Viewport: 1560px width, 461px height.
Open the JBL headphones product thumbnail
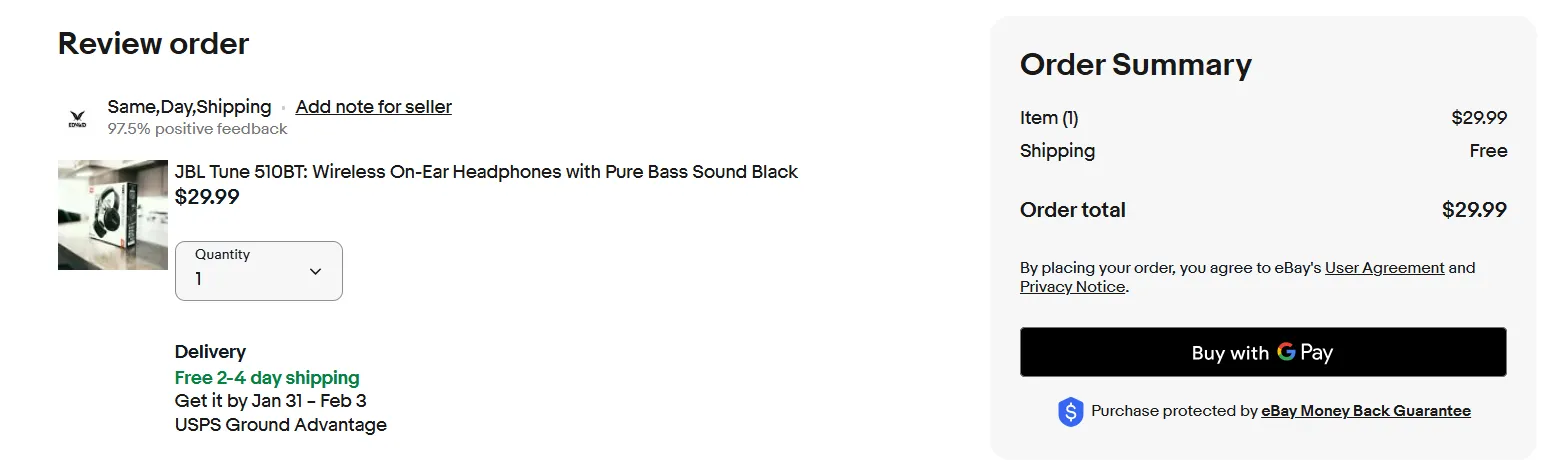(x=113, y=215)
